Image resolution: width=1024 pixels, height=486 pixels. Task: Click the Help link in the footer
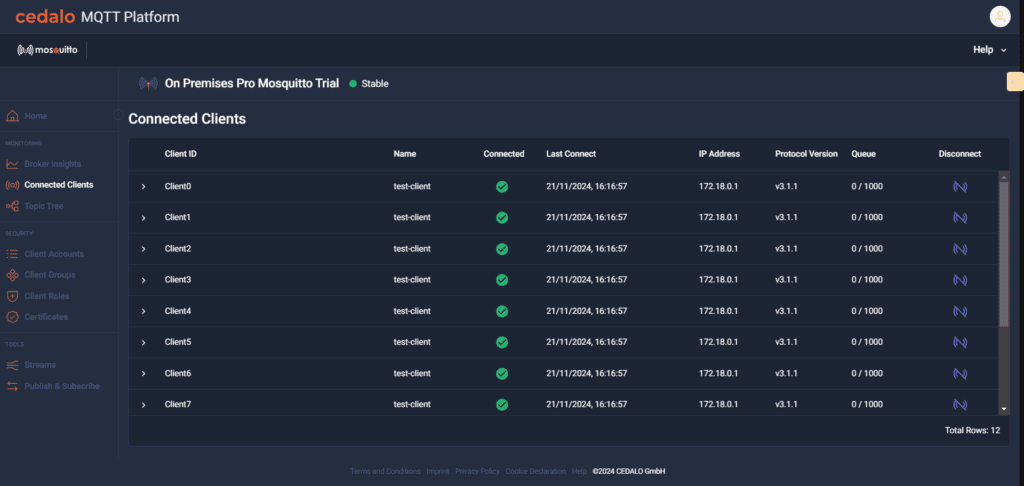tap(579, 471)
